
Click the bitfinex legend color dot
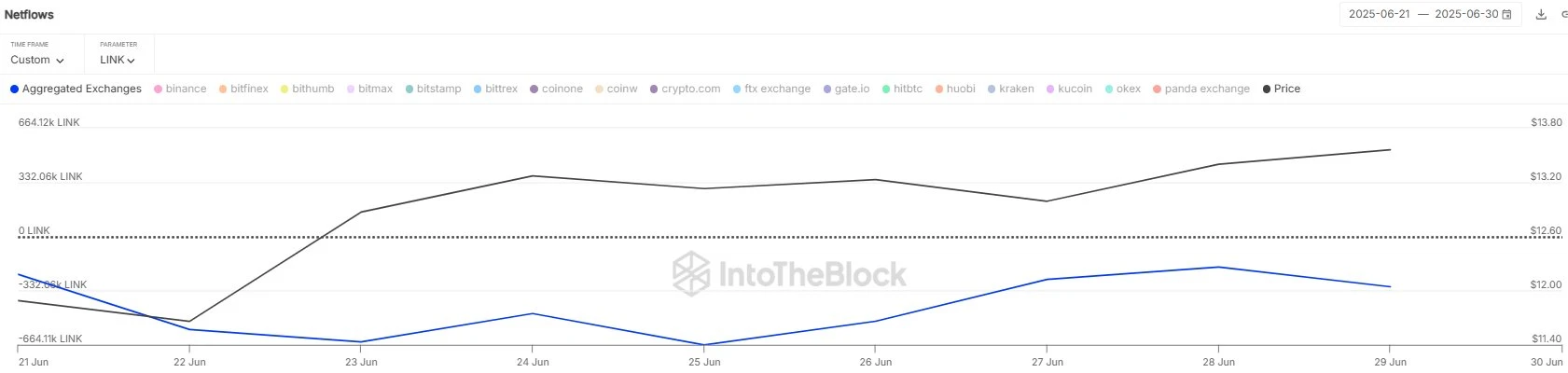(223, 90)
